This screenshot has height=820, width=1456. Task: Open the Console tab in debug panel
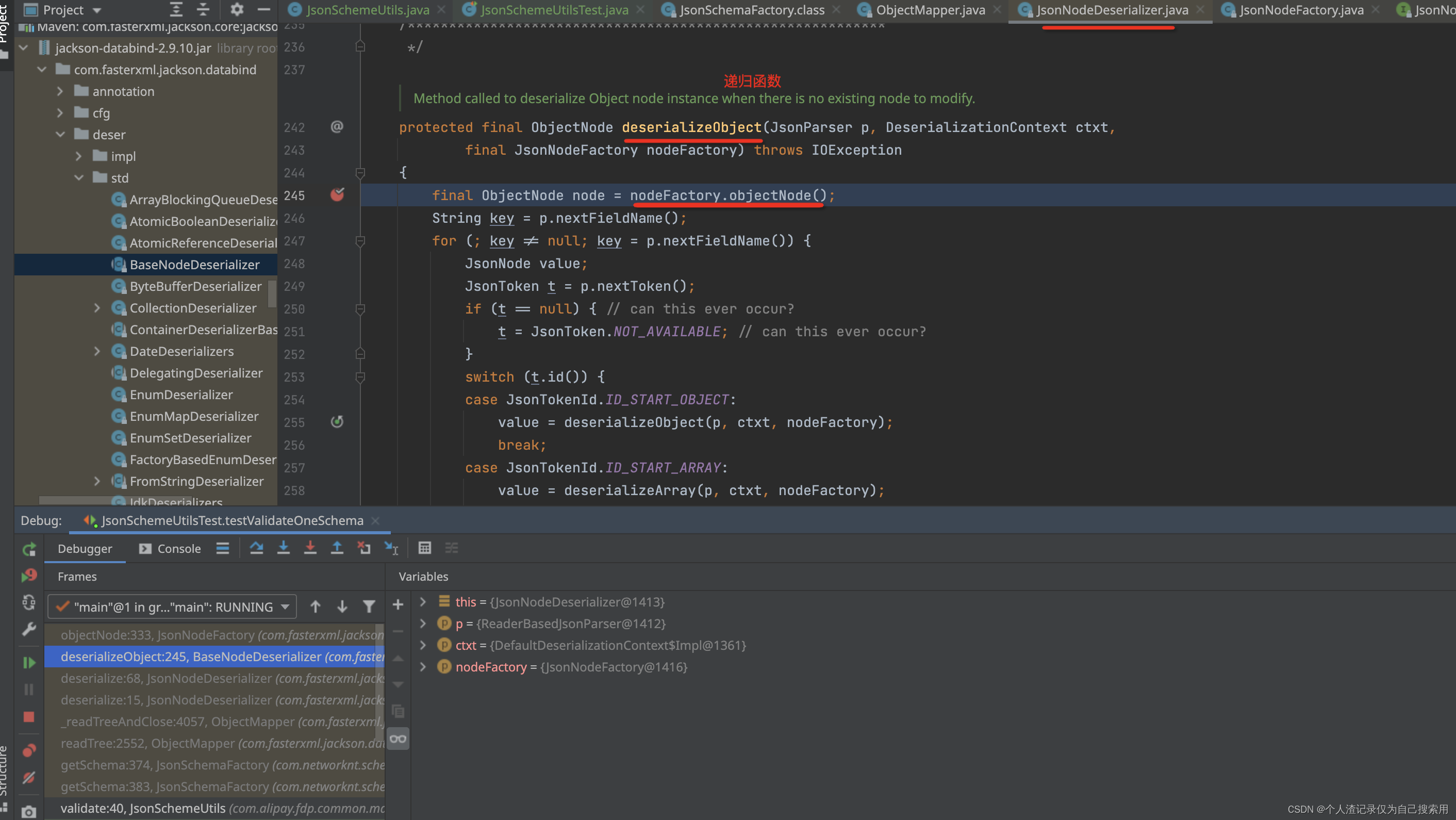click(170, 549)
